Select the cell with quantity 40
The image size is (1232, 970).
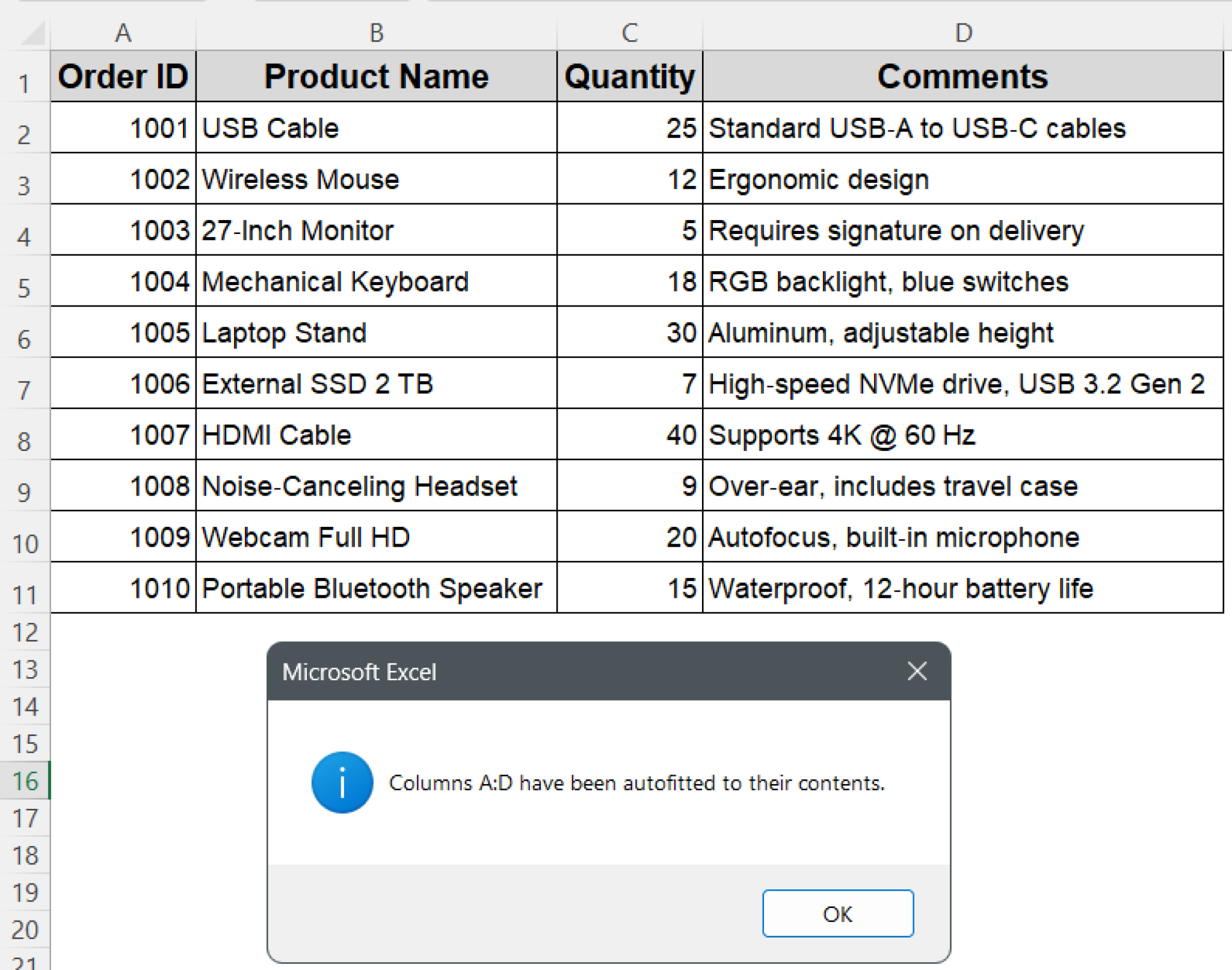[629, 435]
